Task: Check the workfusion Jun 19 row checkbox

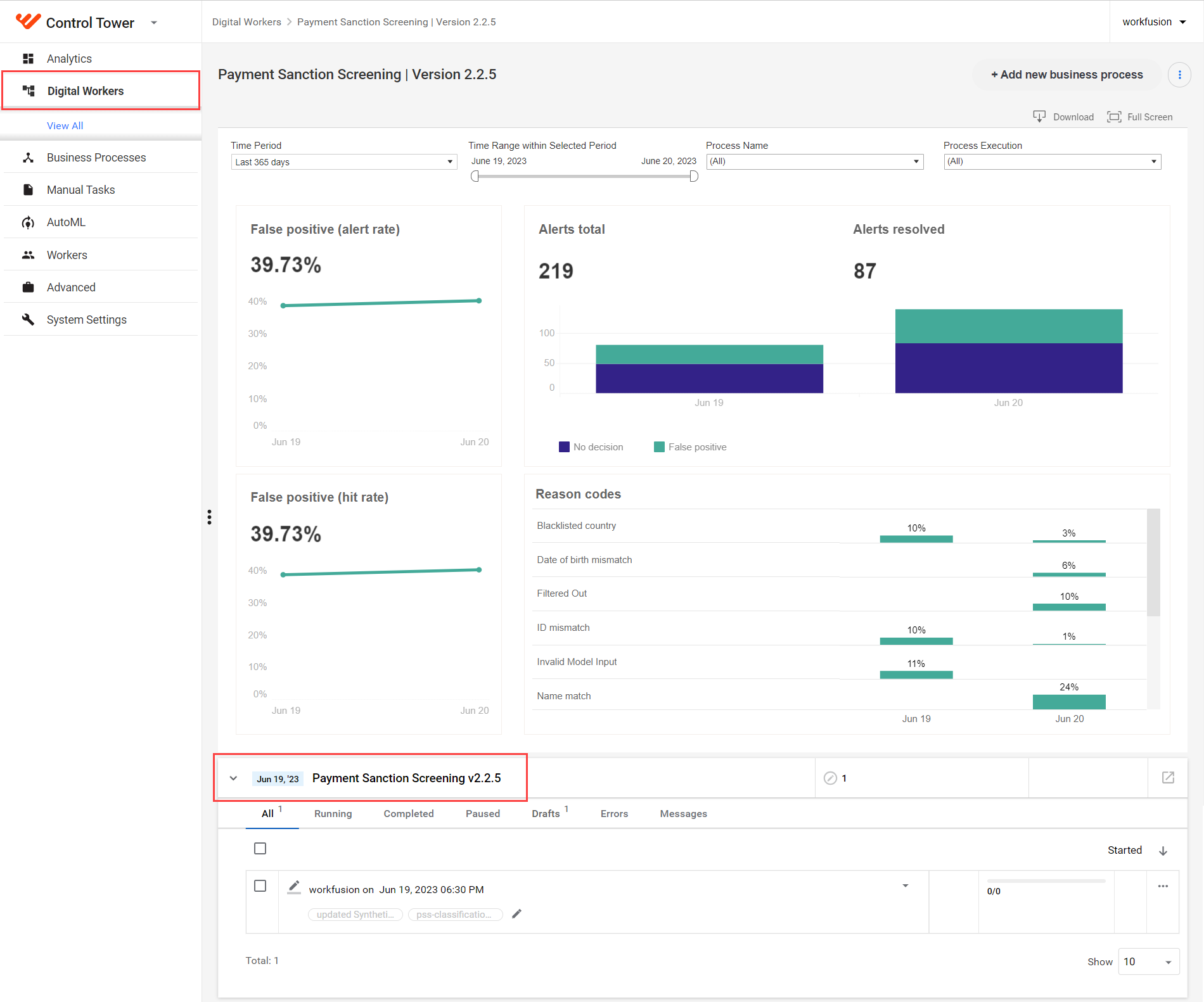Action: point(260,885)
